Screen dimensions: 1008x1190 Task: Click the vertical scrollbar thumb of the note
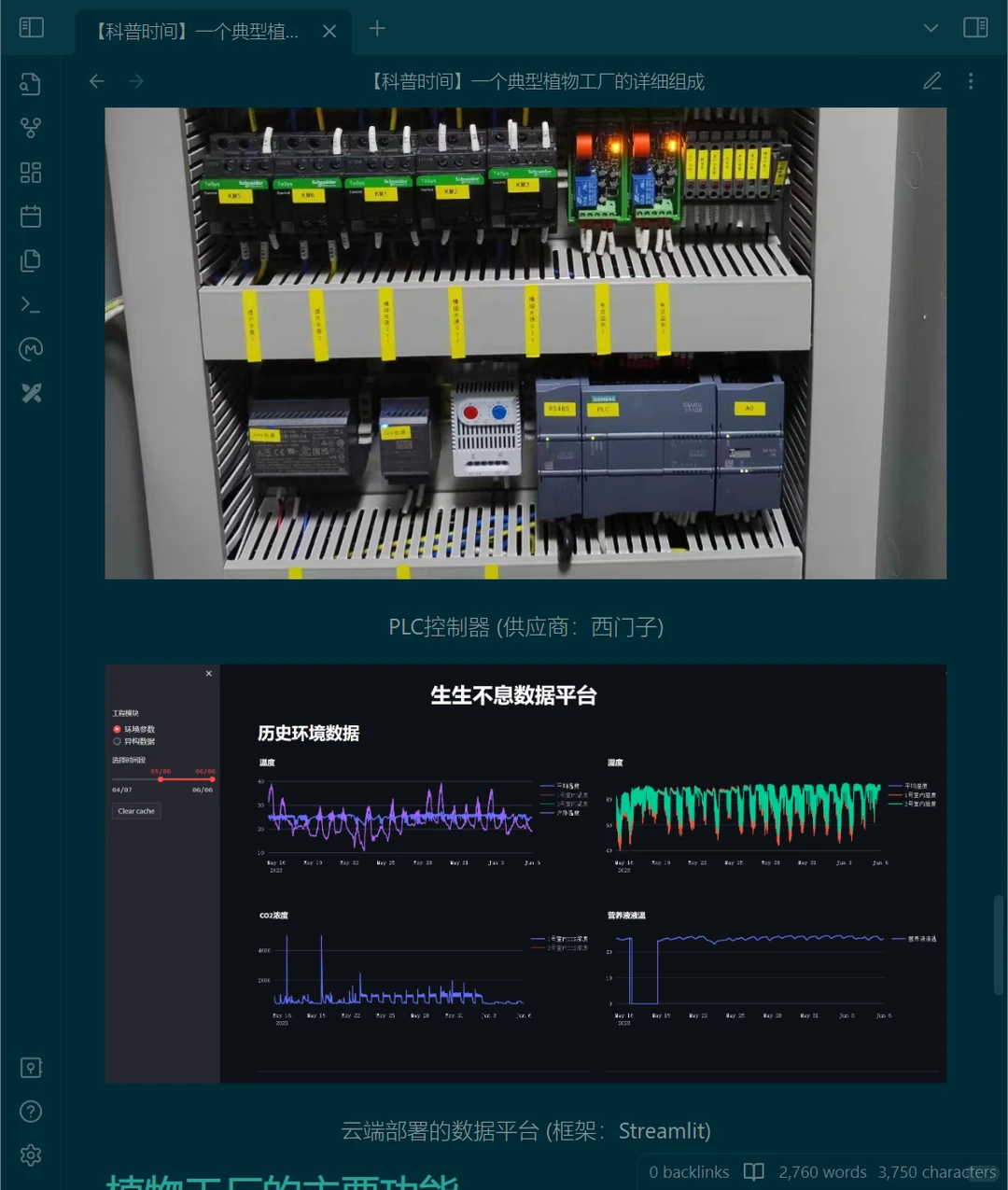tap(999, 945)
